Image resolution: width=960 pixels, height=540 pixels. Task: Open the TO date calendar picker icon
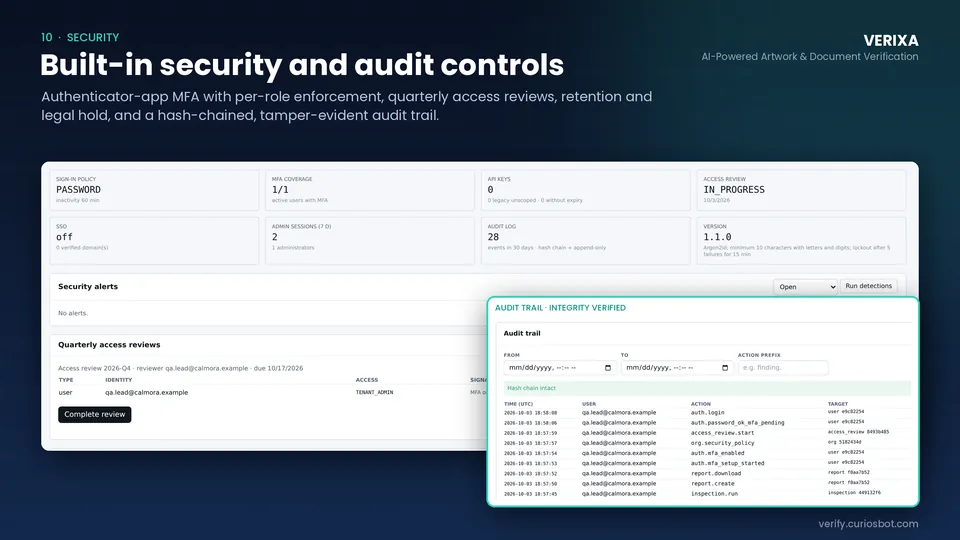tap(725, 368)
